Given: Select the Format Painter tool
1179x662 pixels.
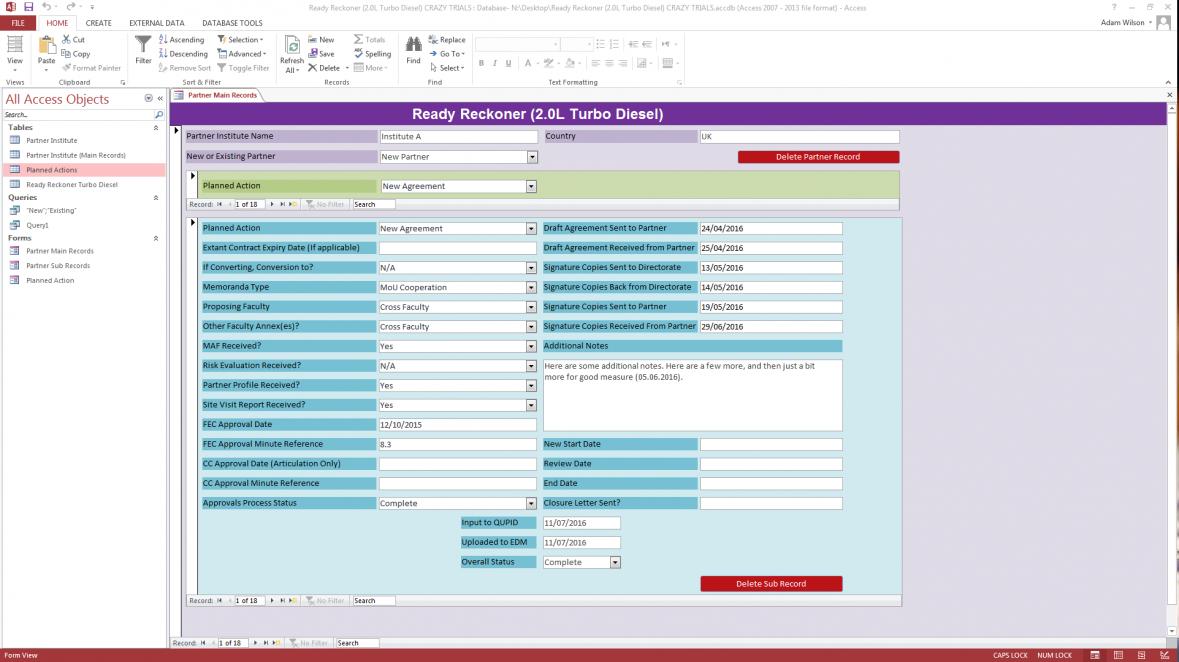Looking at the screenshot, I should click(91, 68).
